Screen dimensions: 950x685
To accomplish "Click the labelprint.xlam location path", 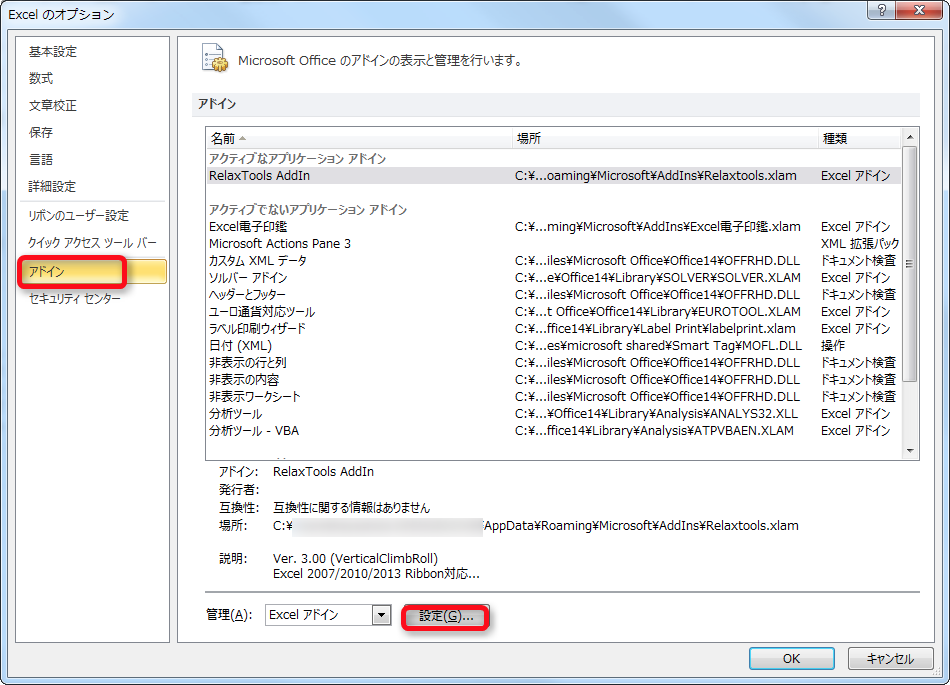I will [x=655, y=328].
